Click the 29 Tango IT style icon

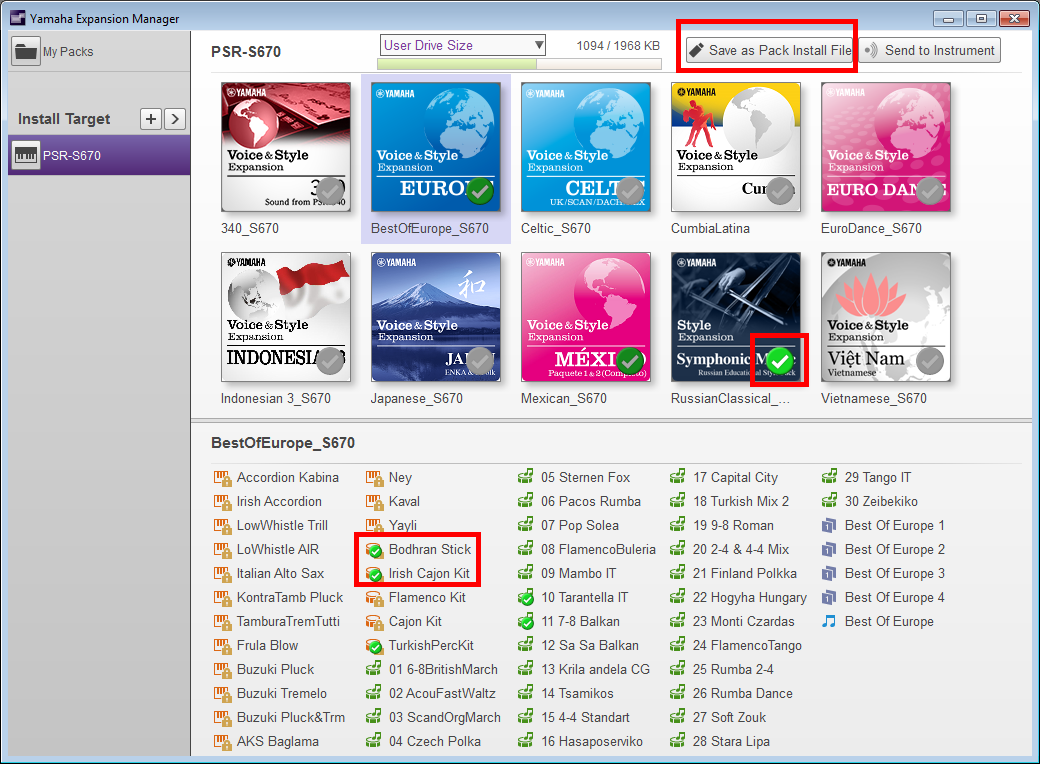[x=830, y=478]
